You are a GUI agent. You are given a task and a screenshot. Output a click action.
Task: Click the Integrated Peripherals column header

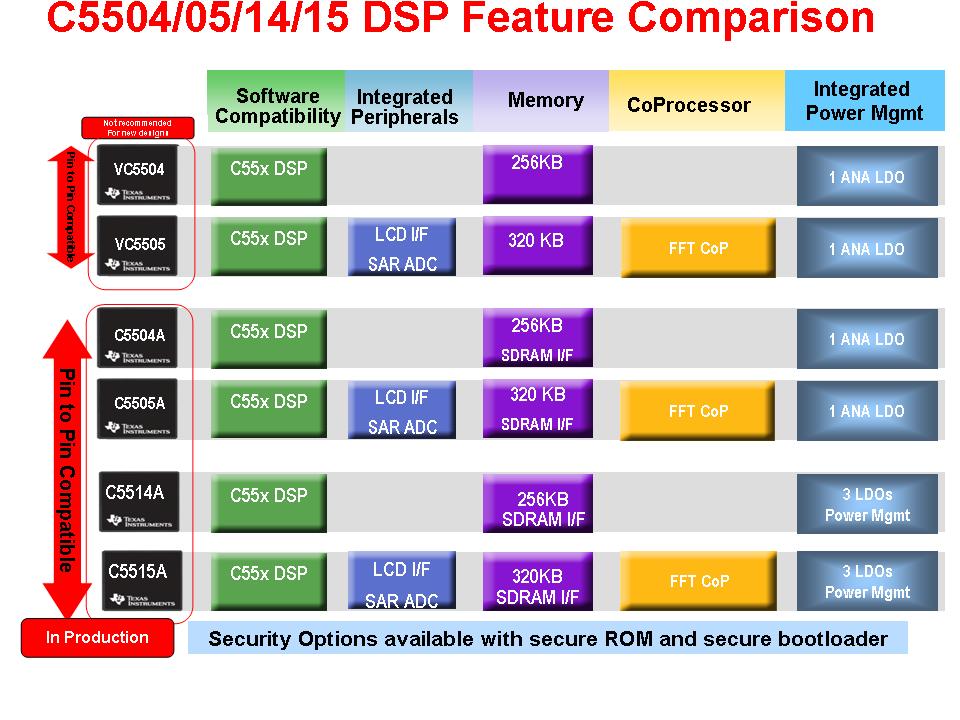tap(409, 101)
